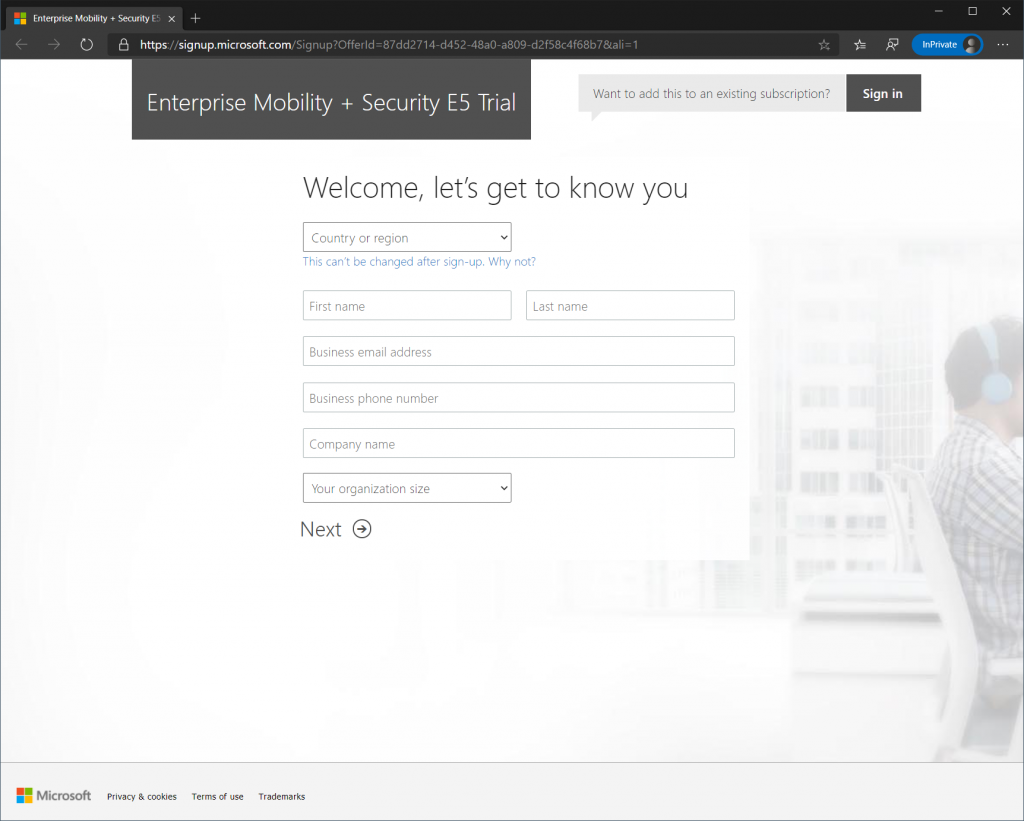This screenshot has height=821, width=1024.
Task: Click the InPrivate profile badge
Action: click(x=947, y=44)
